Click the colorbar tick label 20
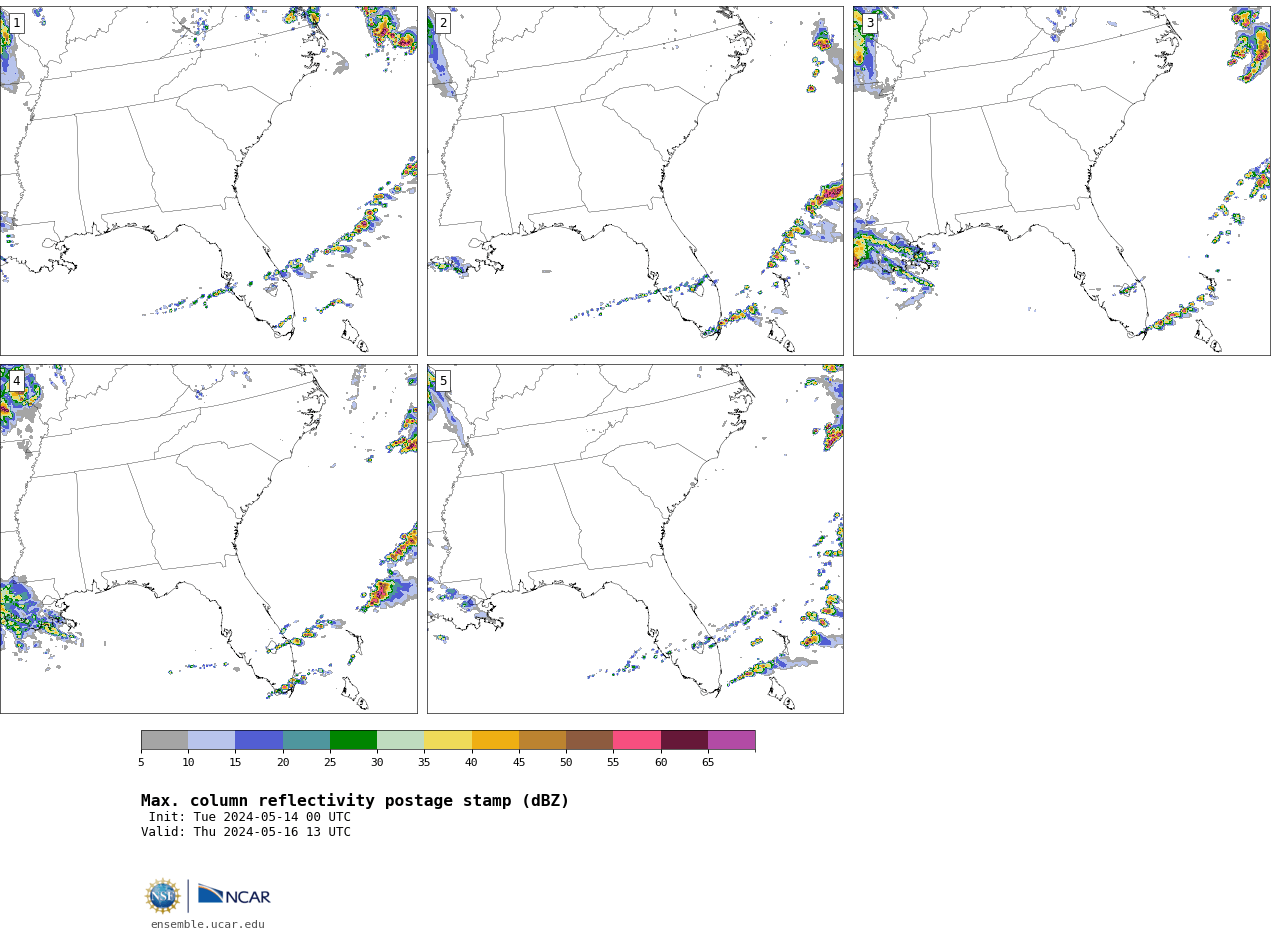This screenshot has width=1280, height=936. tap(283, 763)
